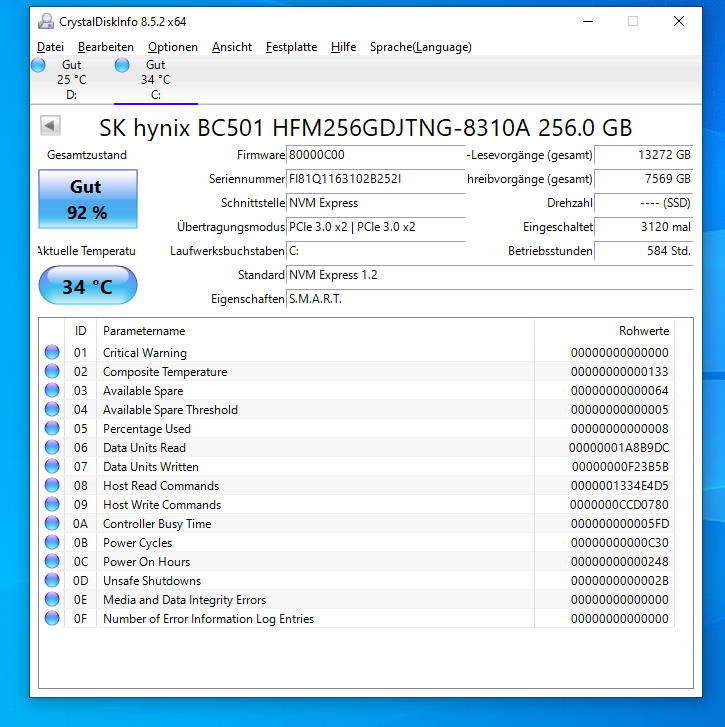Image resolution: width=725 pixels, height=727 pixels.
Task: Click the status orb for Number of Error Information Log Entries
Action: click(52, 619)
